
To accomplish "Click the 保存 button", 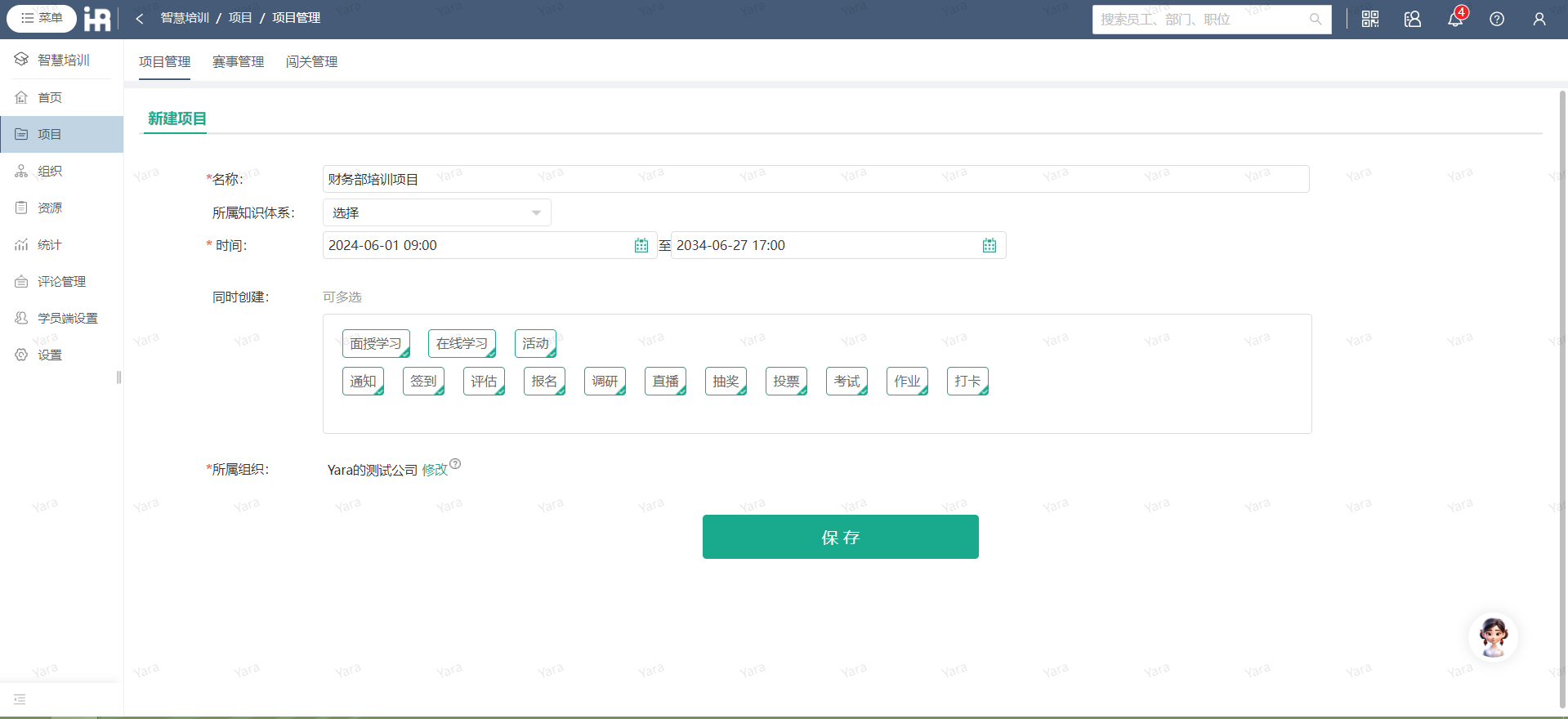I will [x=840, y=537].
